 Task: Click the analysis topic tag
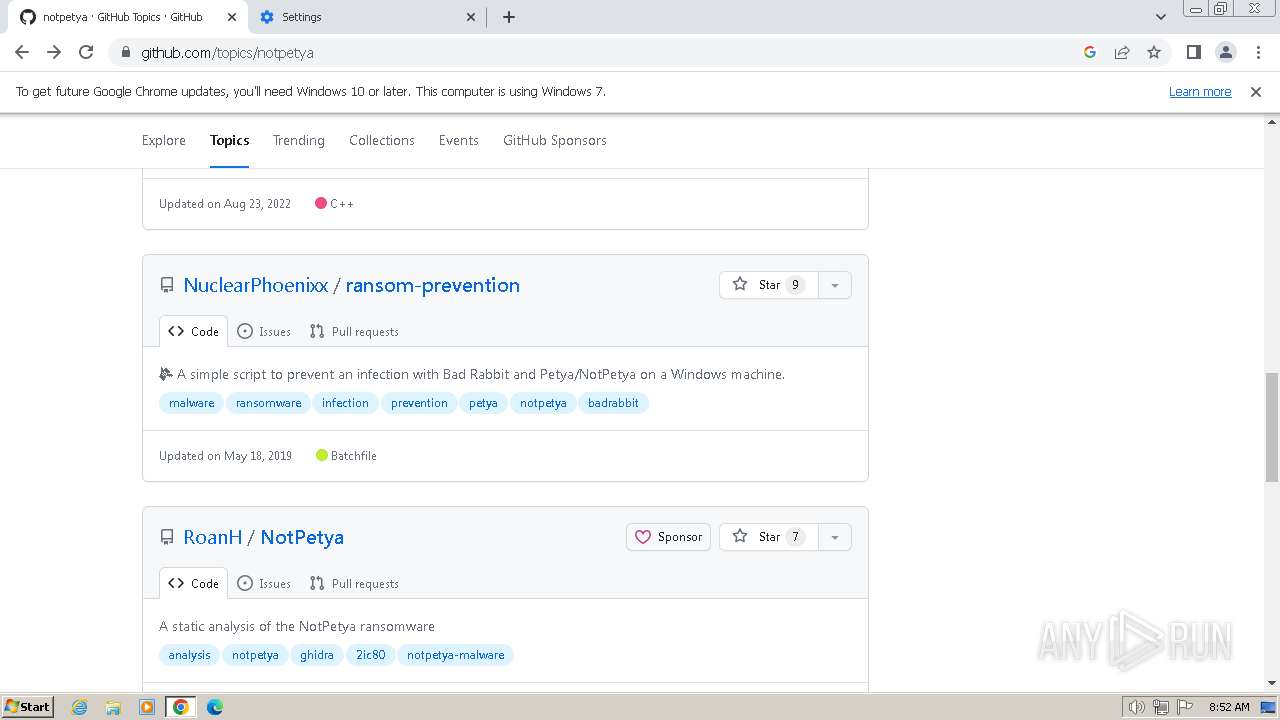click(x=189, y=655)
